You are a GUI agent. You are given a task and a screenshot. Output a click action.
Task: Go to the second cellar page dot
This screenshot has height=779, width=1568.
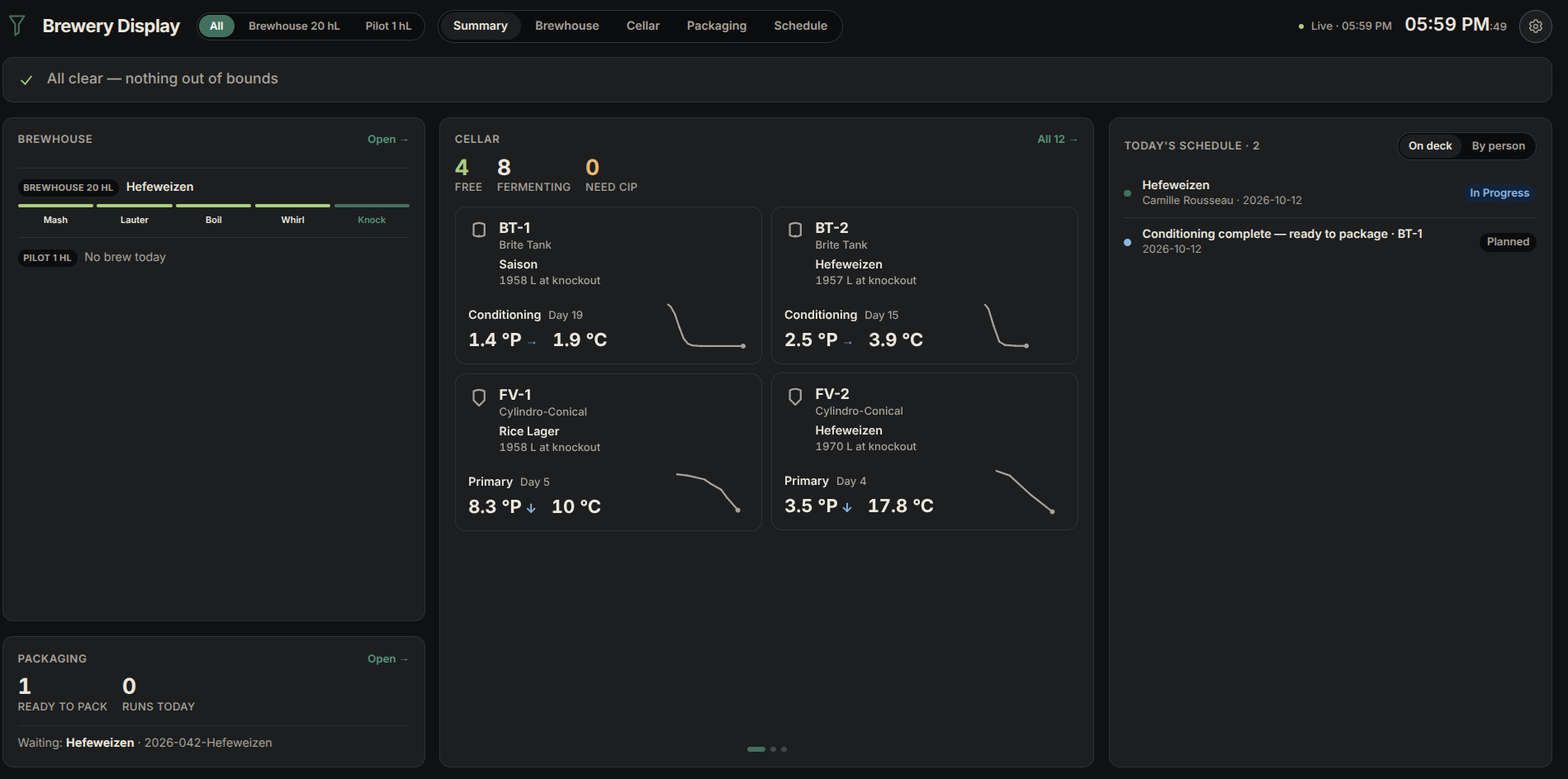[x=774, y=749]
